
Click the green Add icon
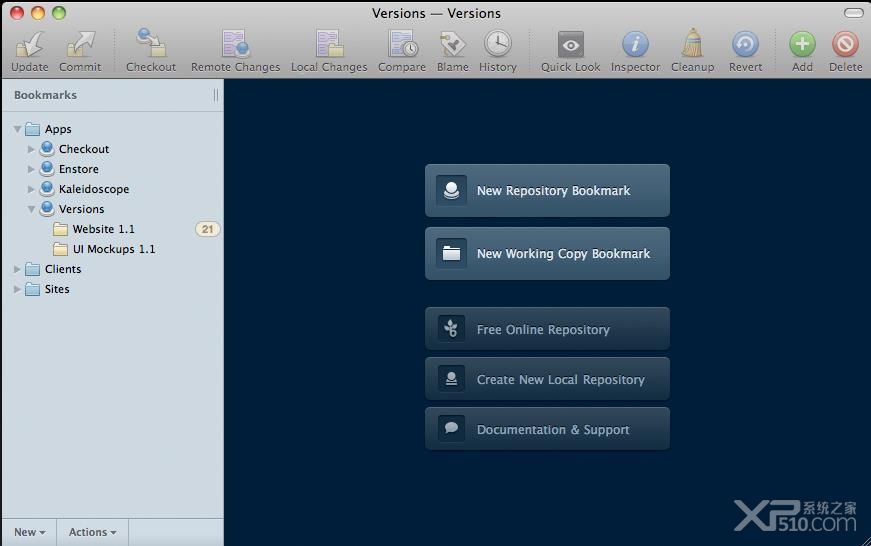click(x=802, y=44)
